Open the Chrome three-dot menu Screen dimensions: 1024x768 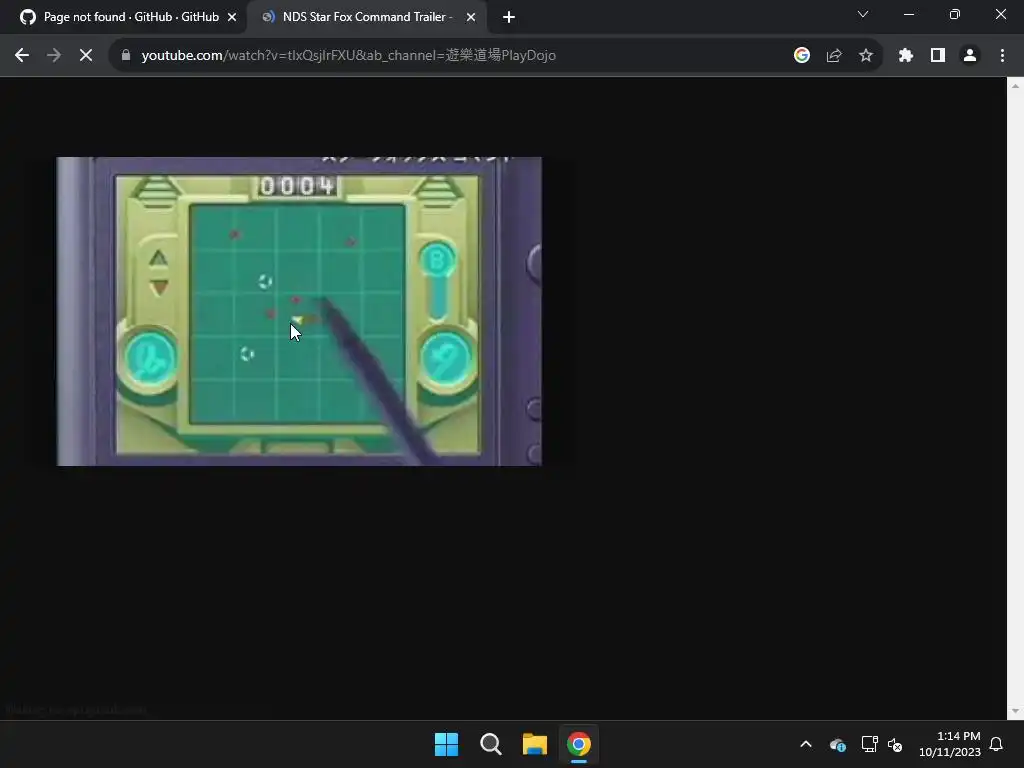click(x=1002, y=56)
